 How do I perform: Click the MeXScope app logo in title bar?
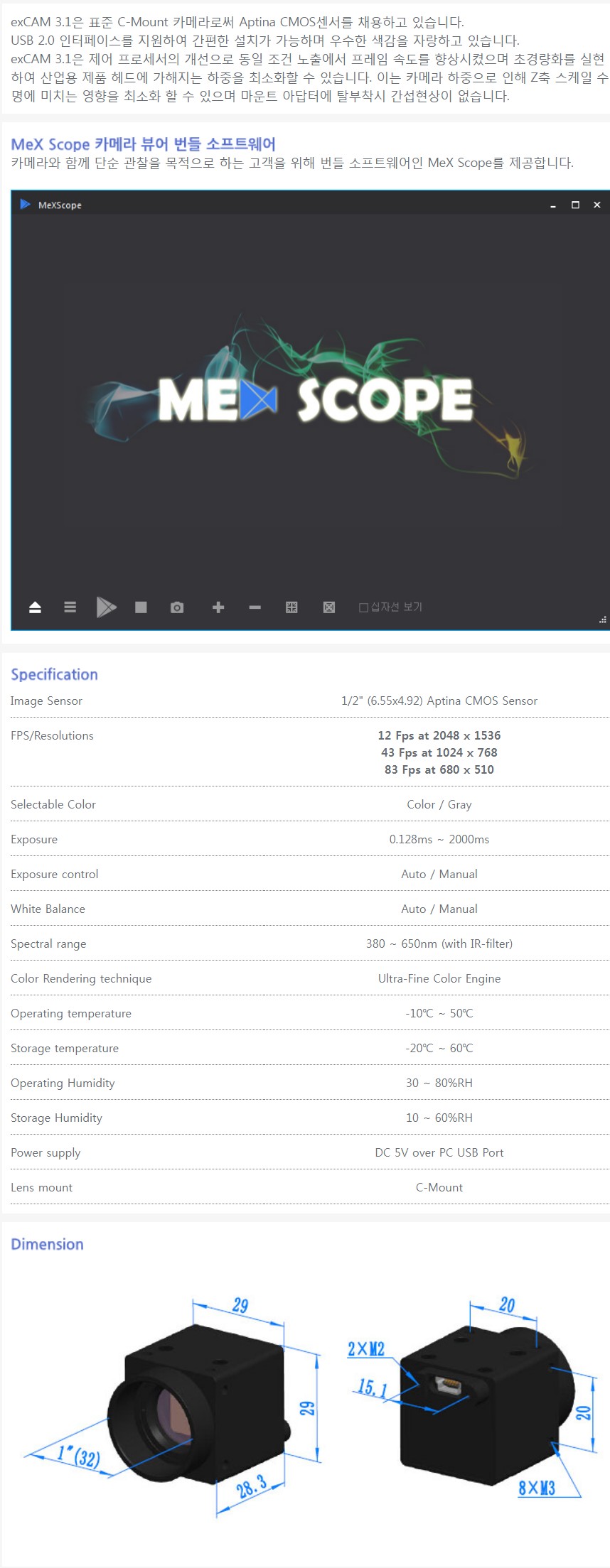pyautogui.click(x=25, y=205)
